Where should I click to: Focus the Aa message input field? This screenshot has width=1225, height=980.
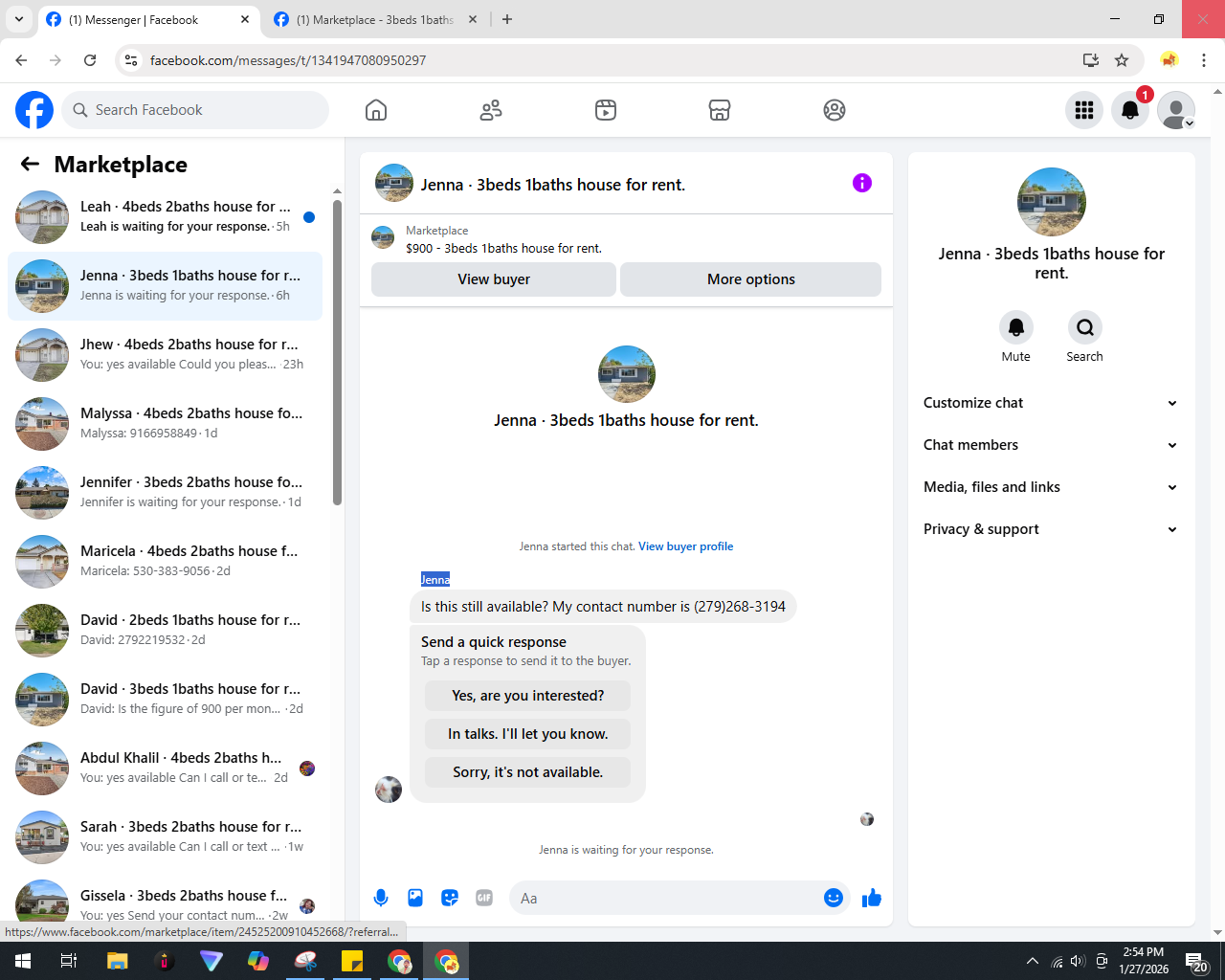(x=665, y=898)
